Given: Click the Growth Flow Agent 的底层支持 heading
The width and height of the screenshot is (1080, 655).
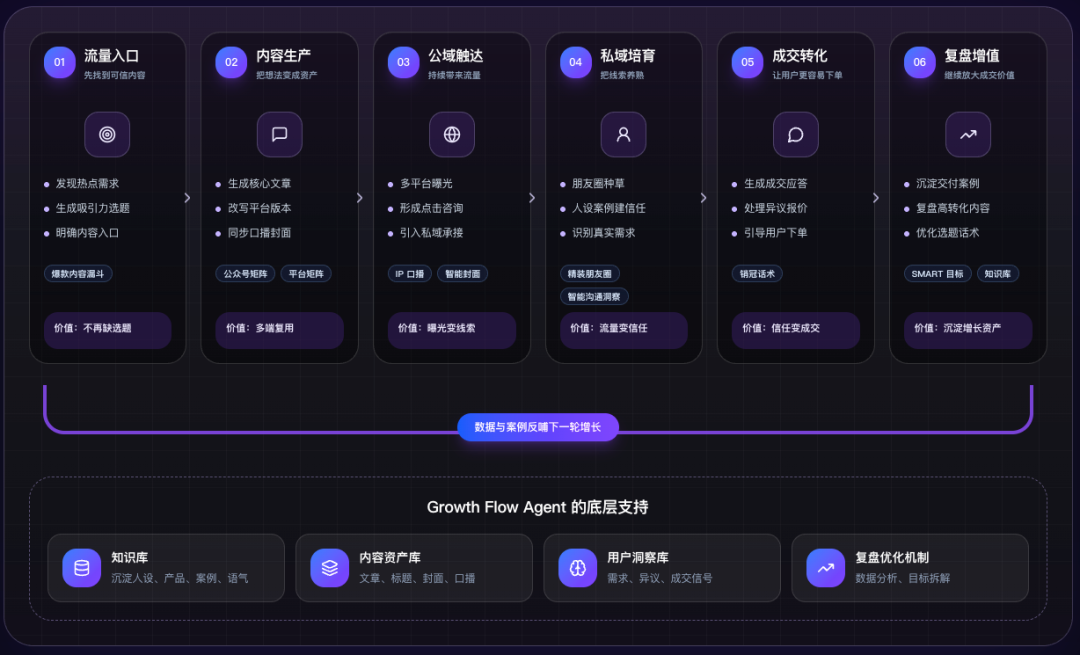Looking at the screenshot, I should (x=537, y=508).
